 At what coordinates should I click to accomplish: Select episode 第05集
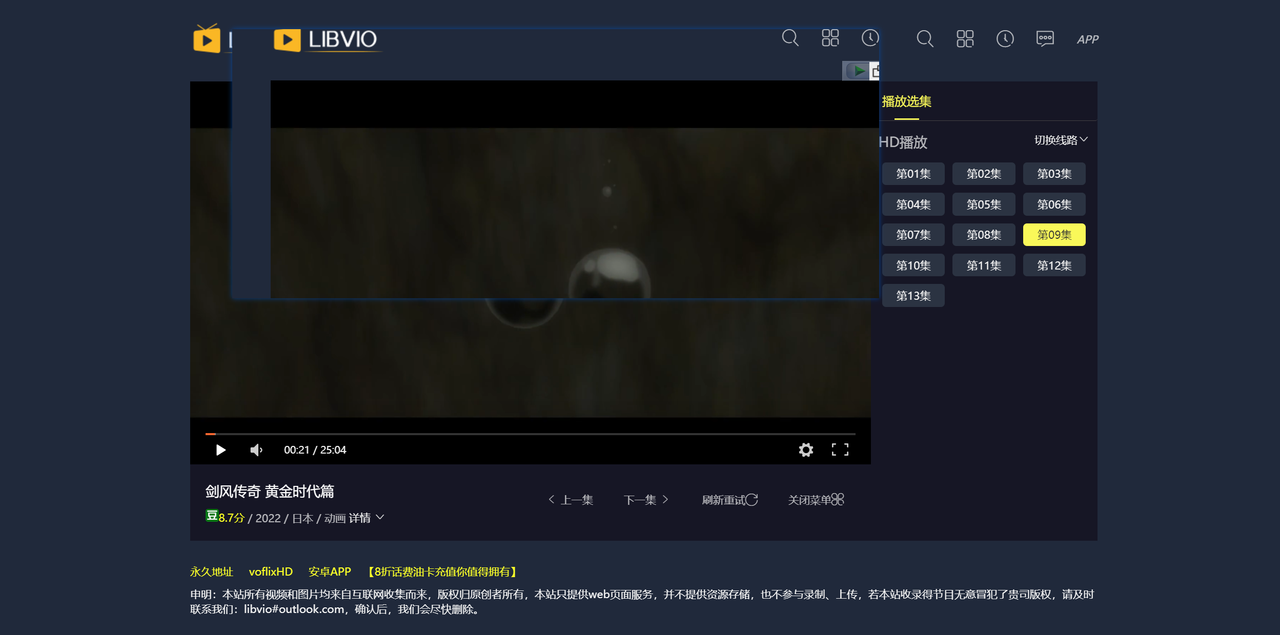pos(984,204)
